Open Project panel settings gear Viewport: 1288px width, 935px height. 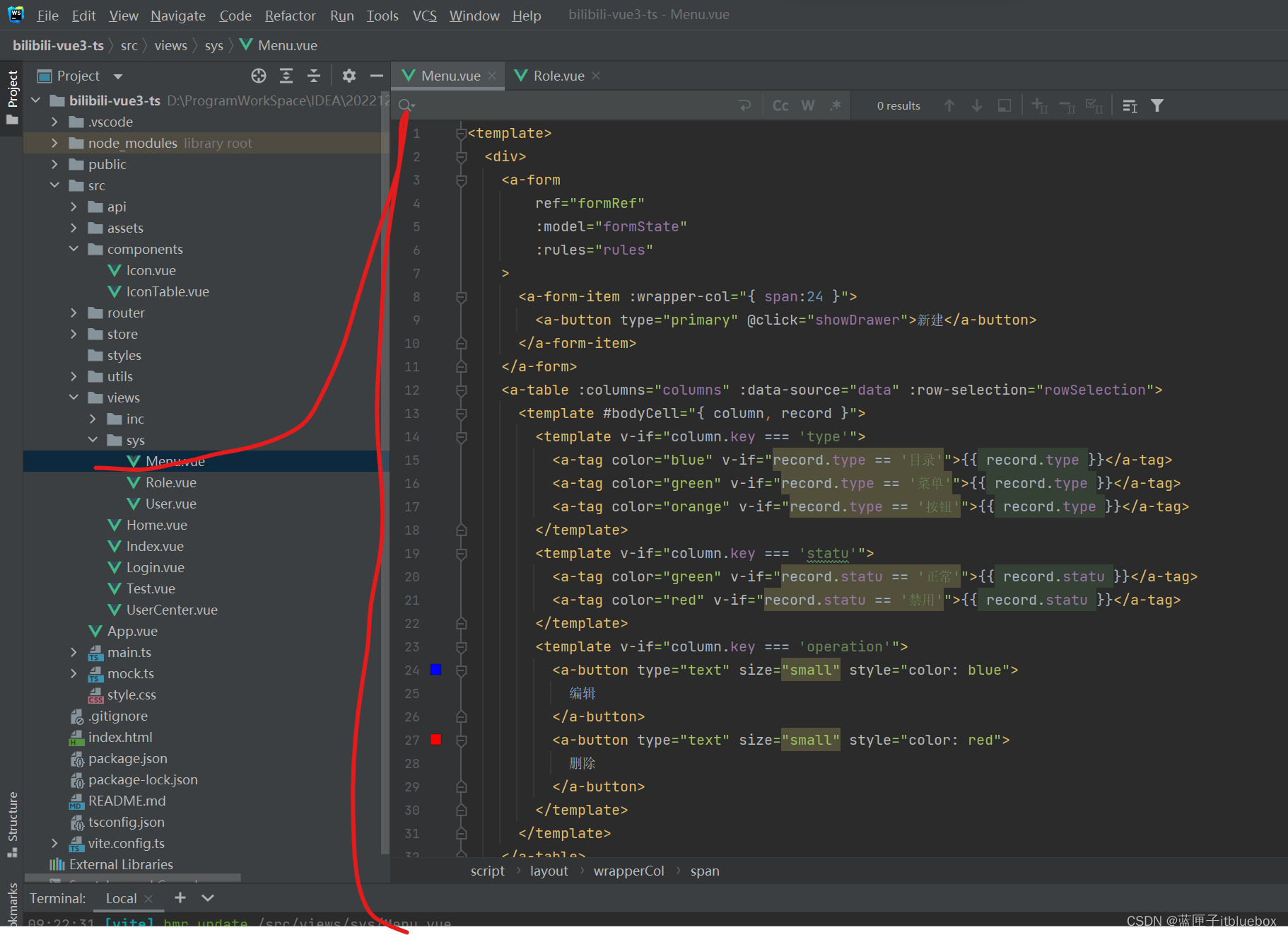[x=349, y=76]
